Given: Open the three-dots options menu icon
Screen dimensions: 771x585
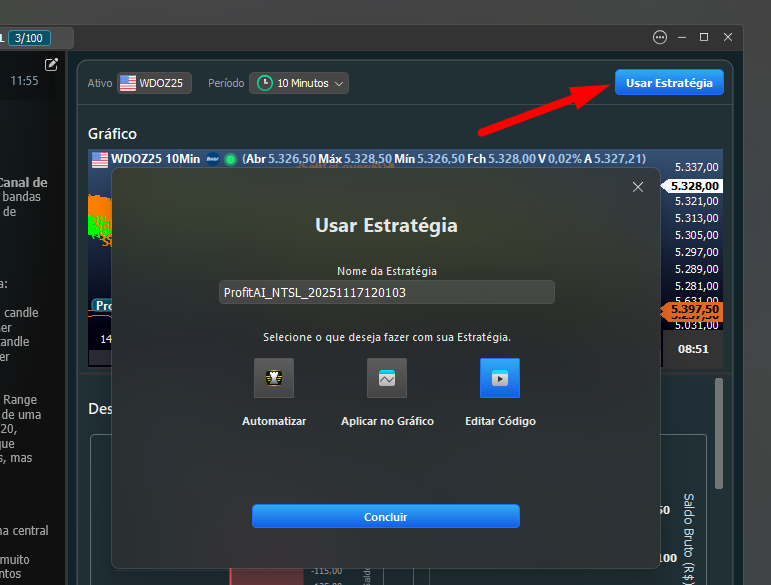Looking at the screenshot, I should tap(660, 37).
